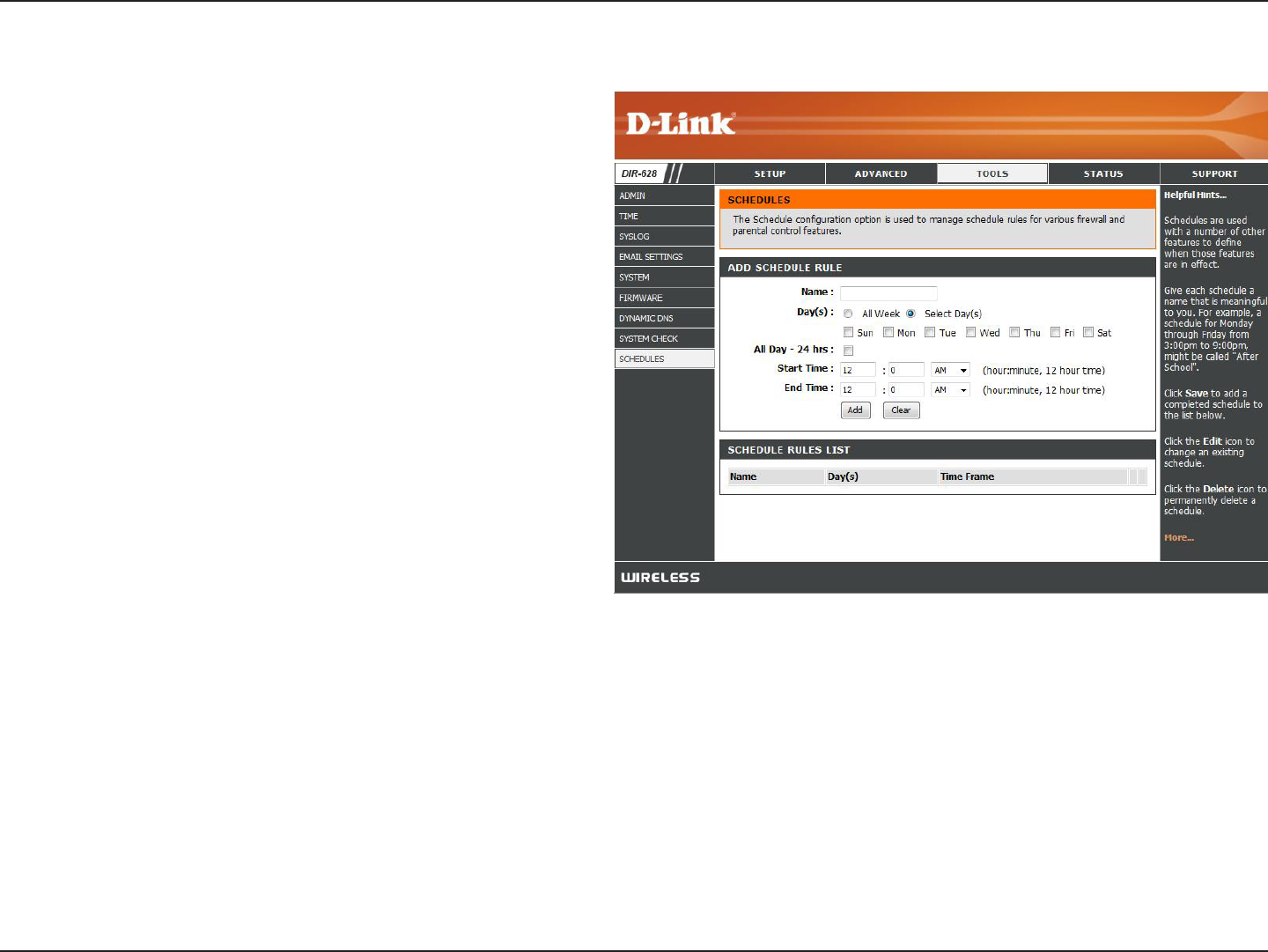Open the End Time AM/PM dropdown
This screenshot has height=952, width=1268.
click(950, 389)
